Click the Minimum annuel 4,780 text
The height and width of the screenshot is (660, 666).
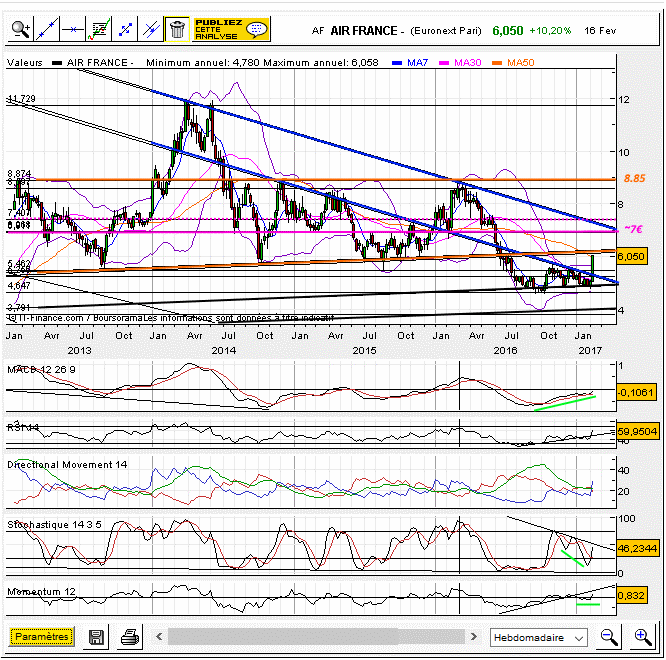click(203, 63)
